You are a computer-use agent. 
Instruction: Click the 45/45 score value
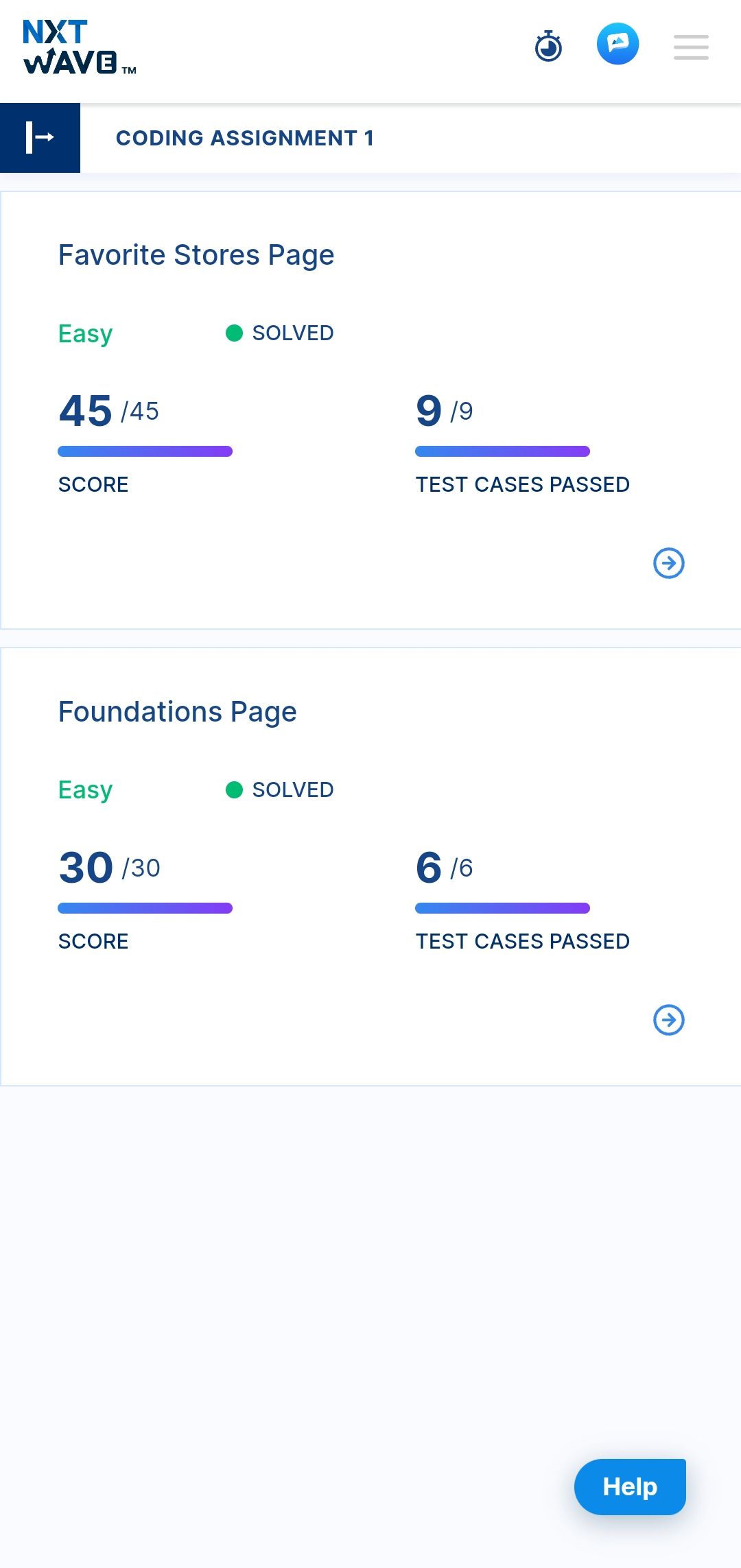[x=108, y=411]
